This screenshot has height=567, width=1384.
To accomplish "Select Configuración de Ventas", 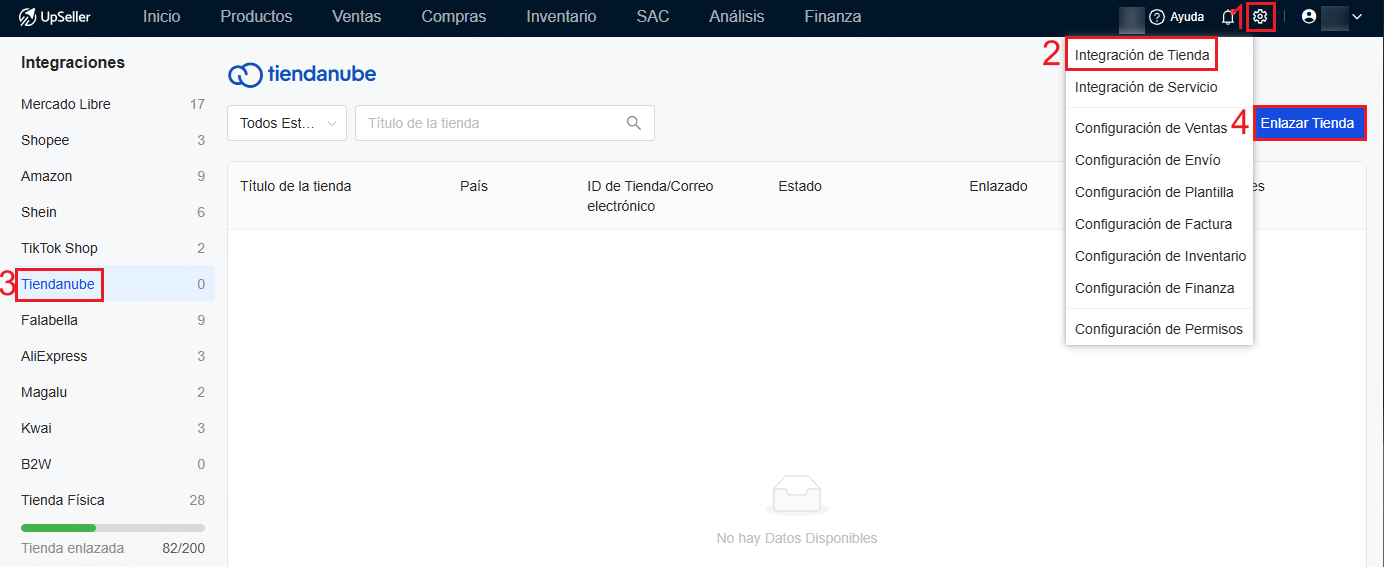I will click(1151, 128).
